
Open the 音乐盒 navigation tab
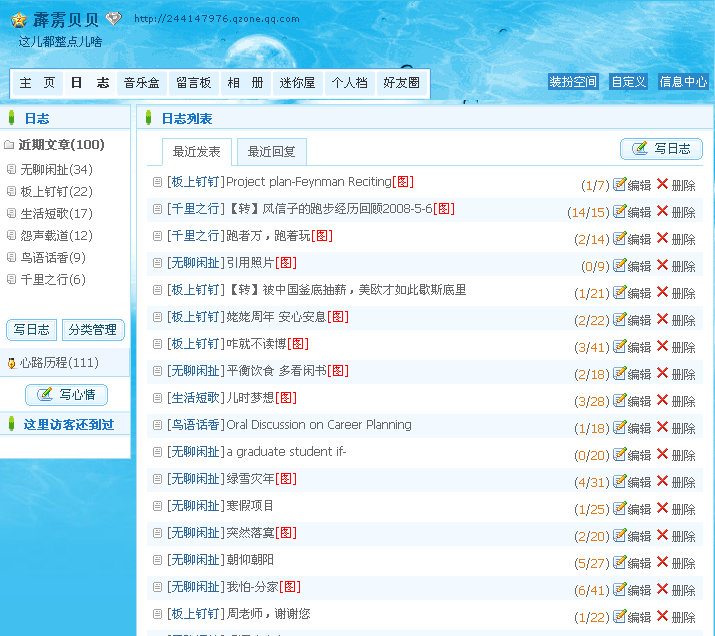pyautogui.click(x=141, y=83)
